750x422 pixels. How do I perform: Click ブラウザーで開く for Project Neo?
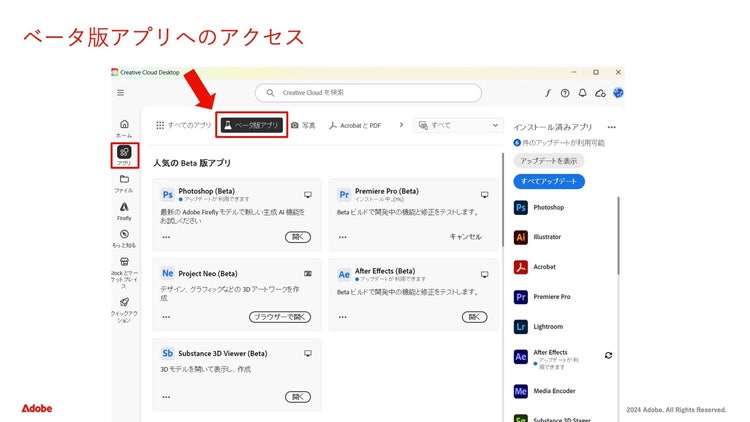280,317
